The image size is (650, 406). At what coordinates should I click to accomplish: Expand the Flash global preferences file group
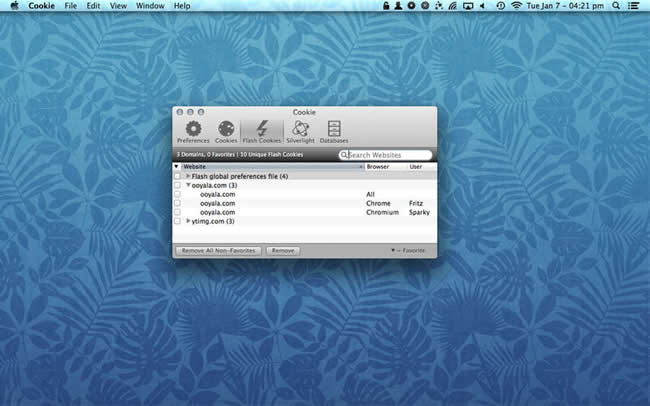pos(188,176)
